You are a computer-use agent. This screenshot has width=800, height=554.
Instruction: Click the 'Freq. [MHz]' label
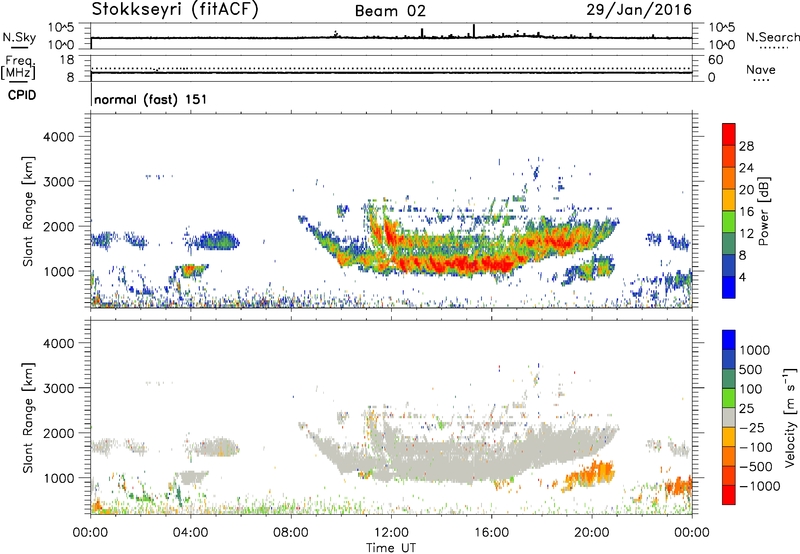tap(18, 68)
